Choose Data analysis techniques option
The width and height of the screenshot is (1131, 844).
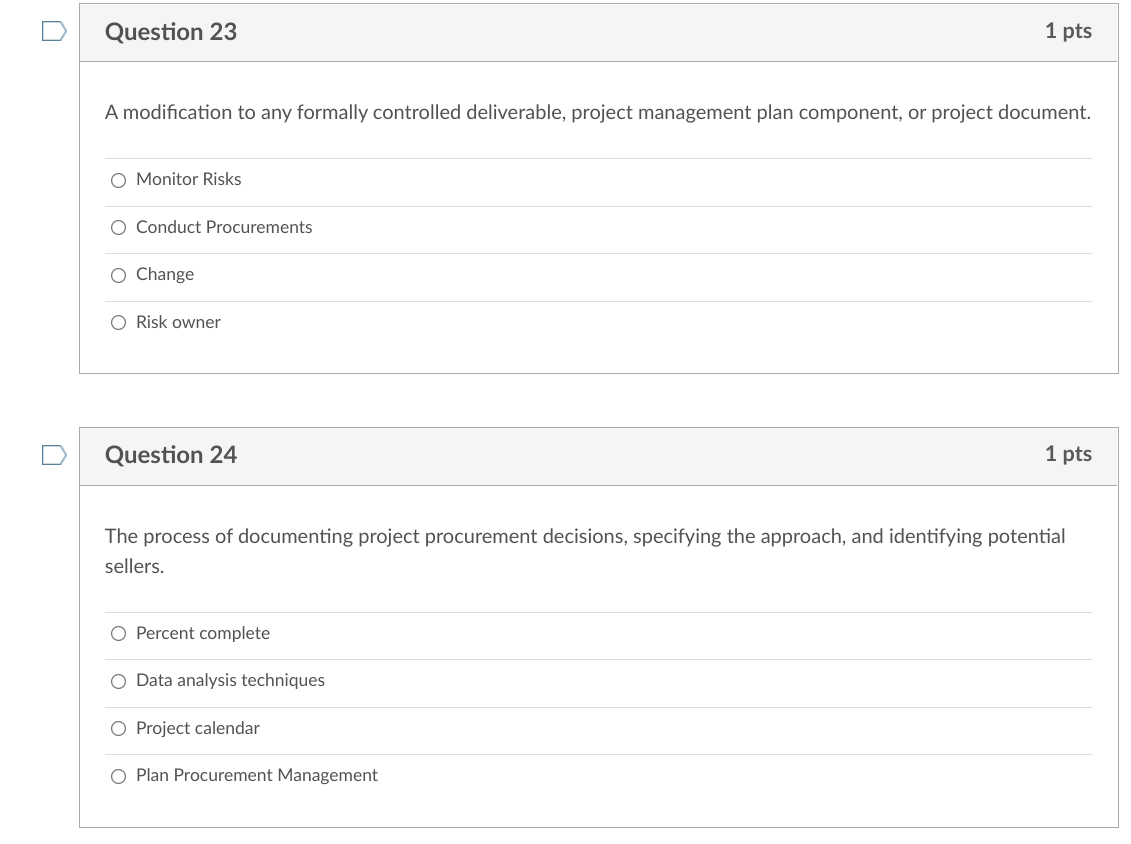click(x=118, y=681)
